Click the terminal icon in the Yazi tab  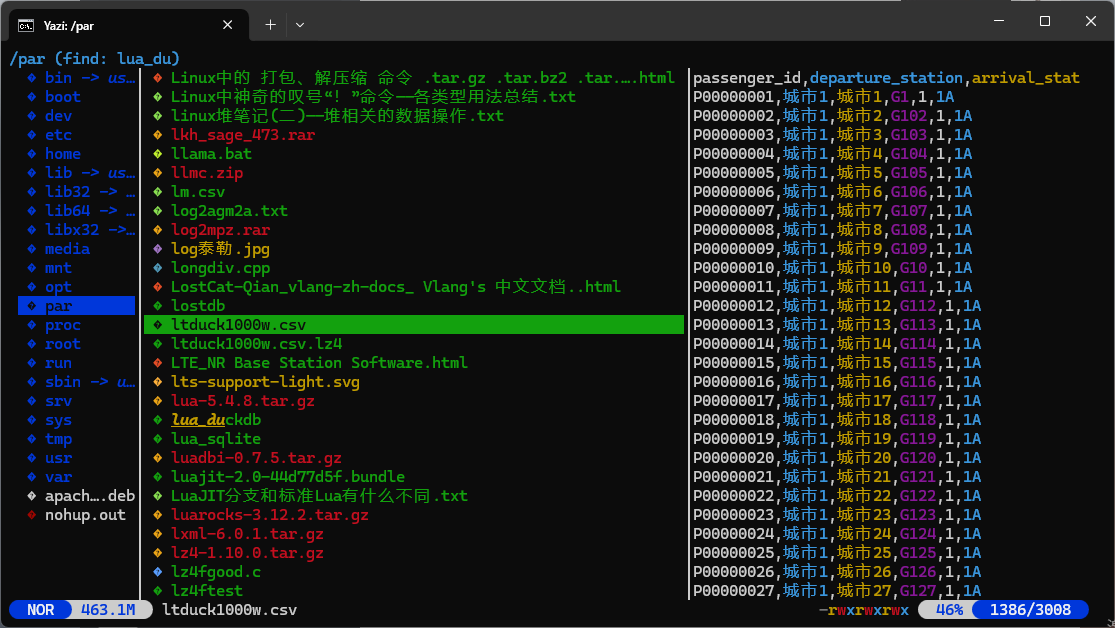[x=26, y=26]
